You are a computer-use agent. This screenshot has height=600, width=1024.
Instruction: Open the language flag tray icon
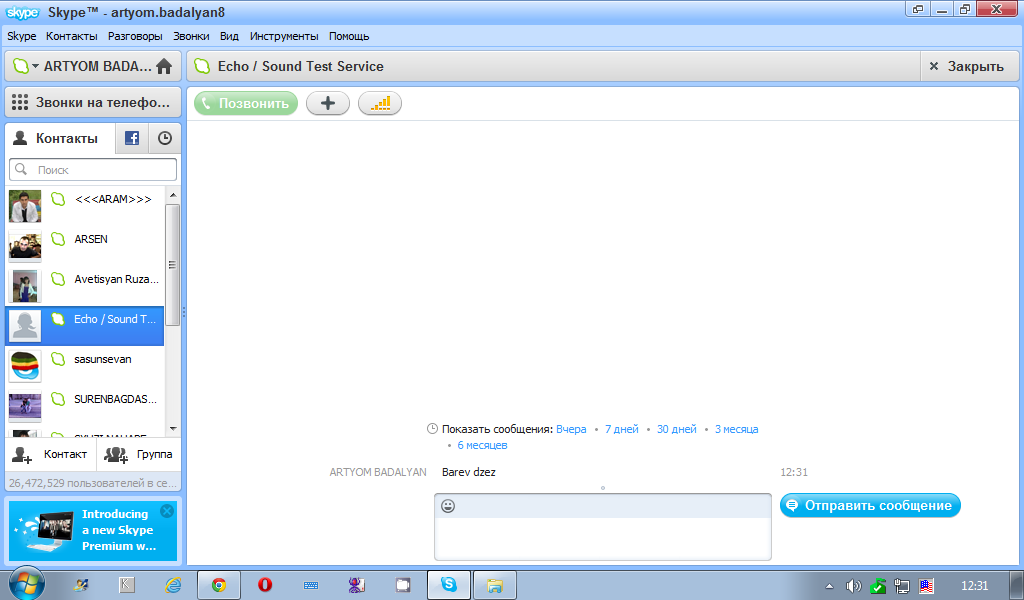[926, 586]
